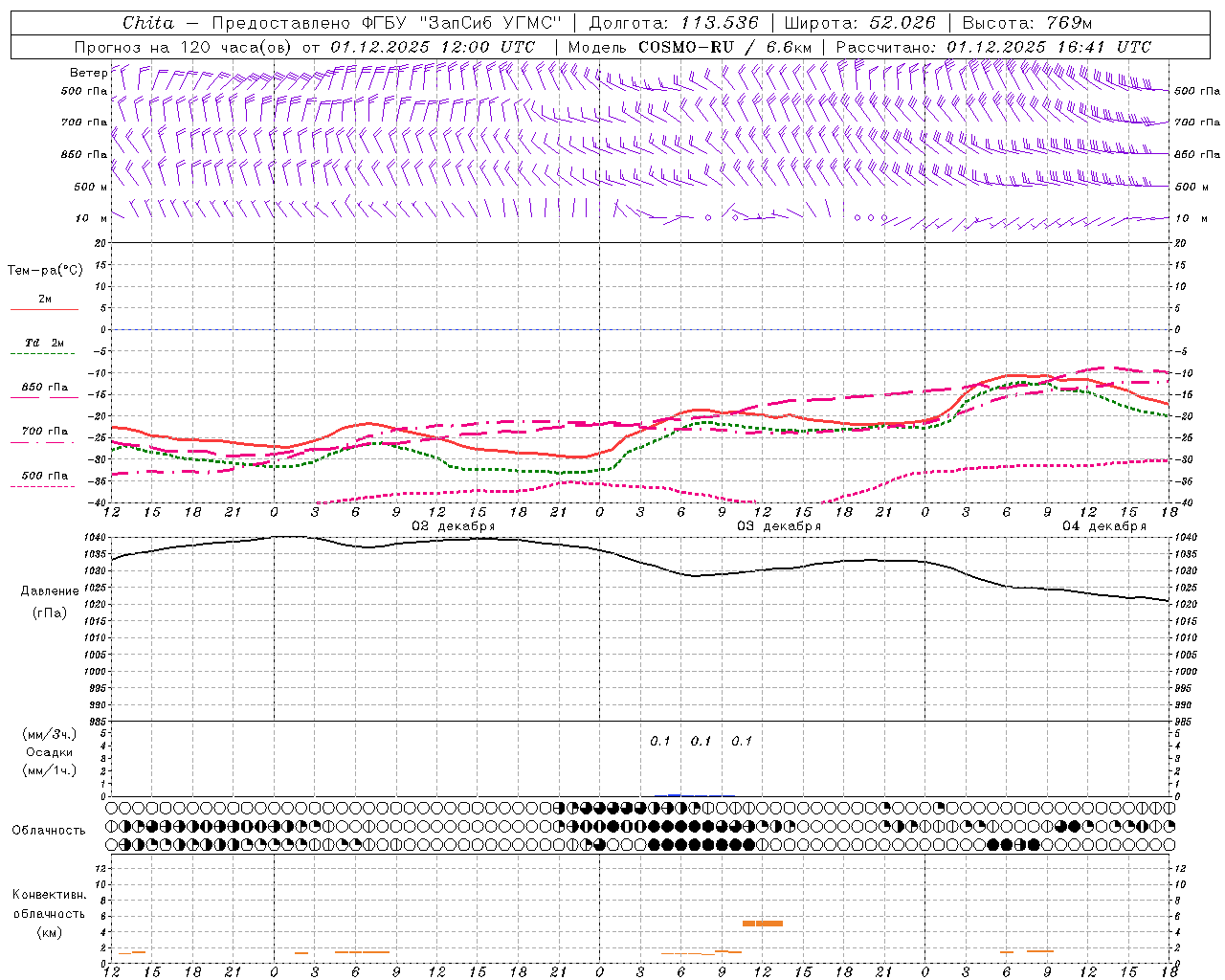
Task: Click the Прогноз на 120 часа(ов) text
Action: (x=185, y=47)
